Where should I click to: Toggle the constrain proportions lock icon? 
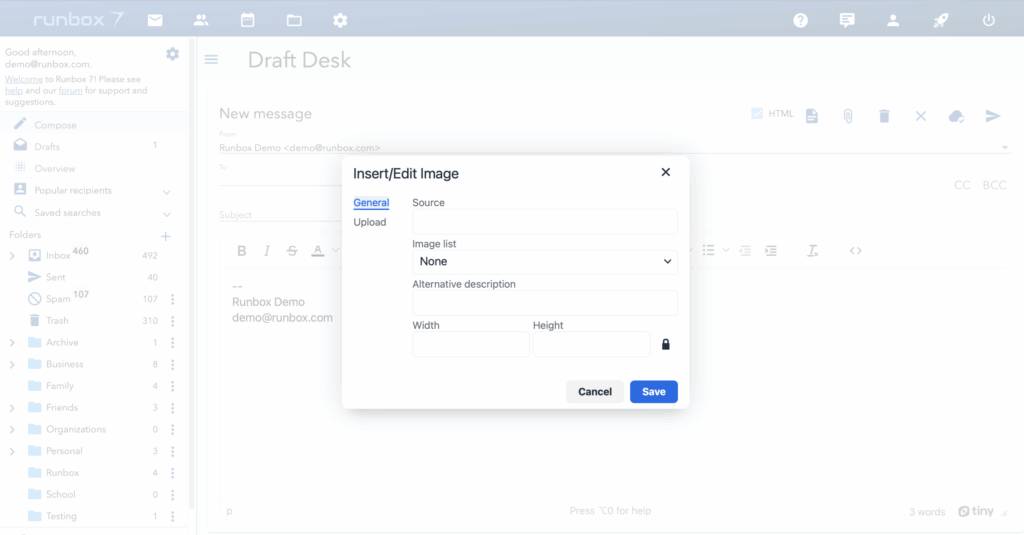tap(665, 344)
